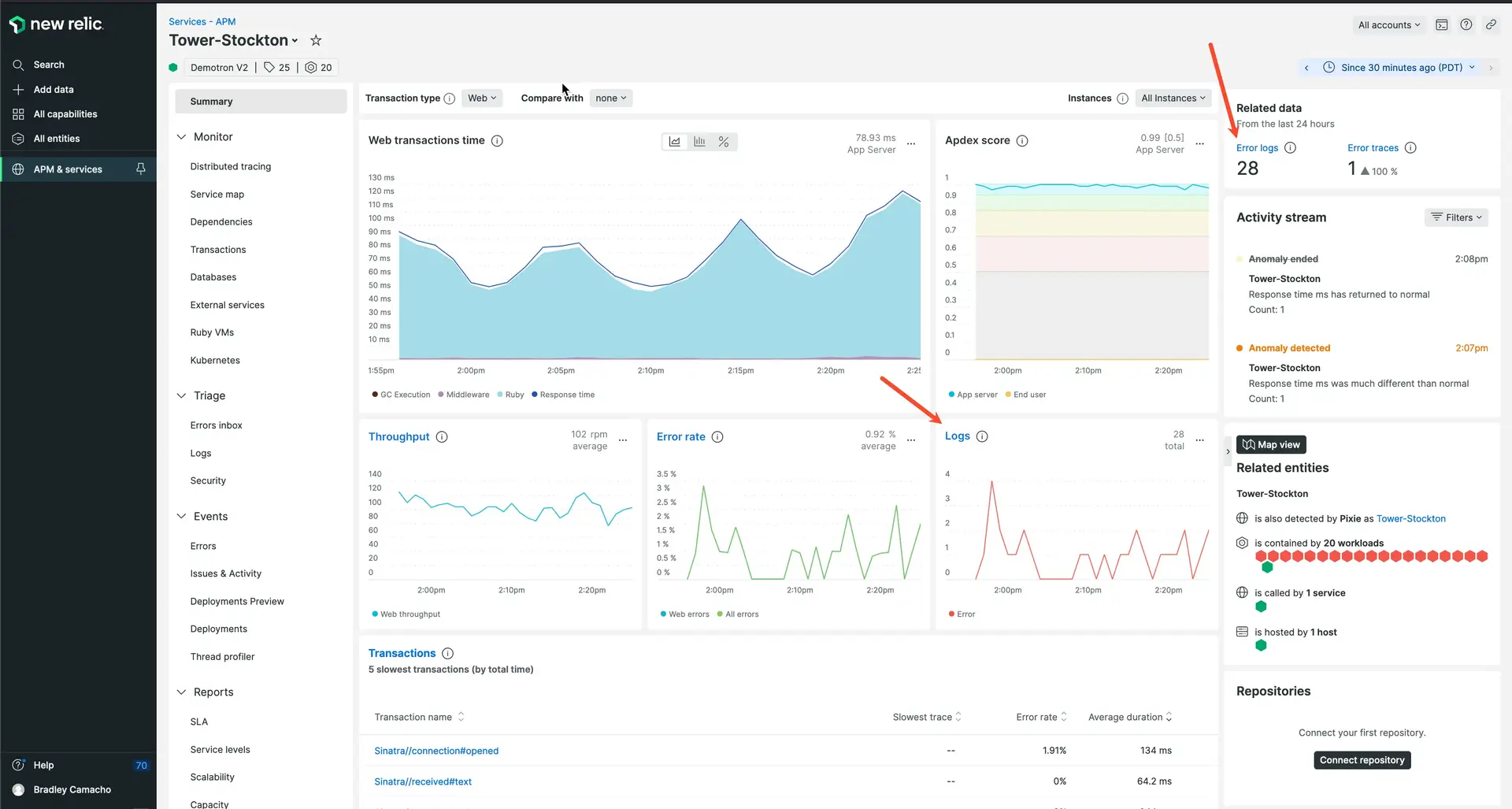Star Tower-Stockton as a favorite

point(316,40)
